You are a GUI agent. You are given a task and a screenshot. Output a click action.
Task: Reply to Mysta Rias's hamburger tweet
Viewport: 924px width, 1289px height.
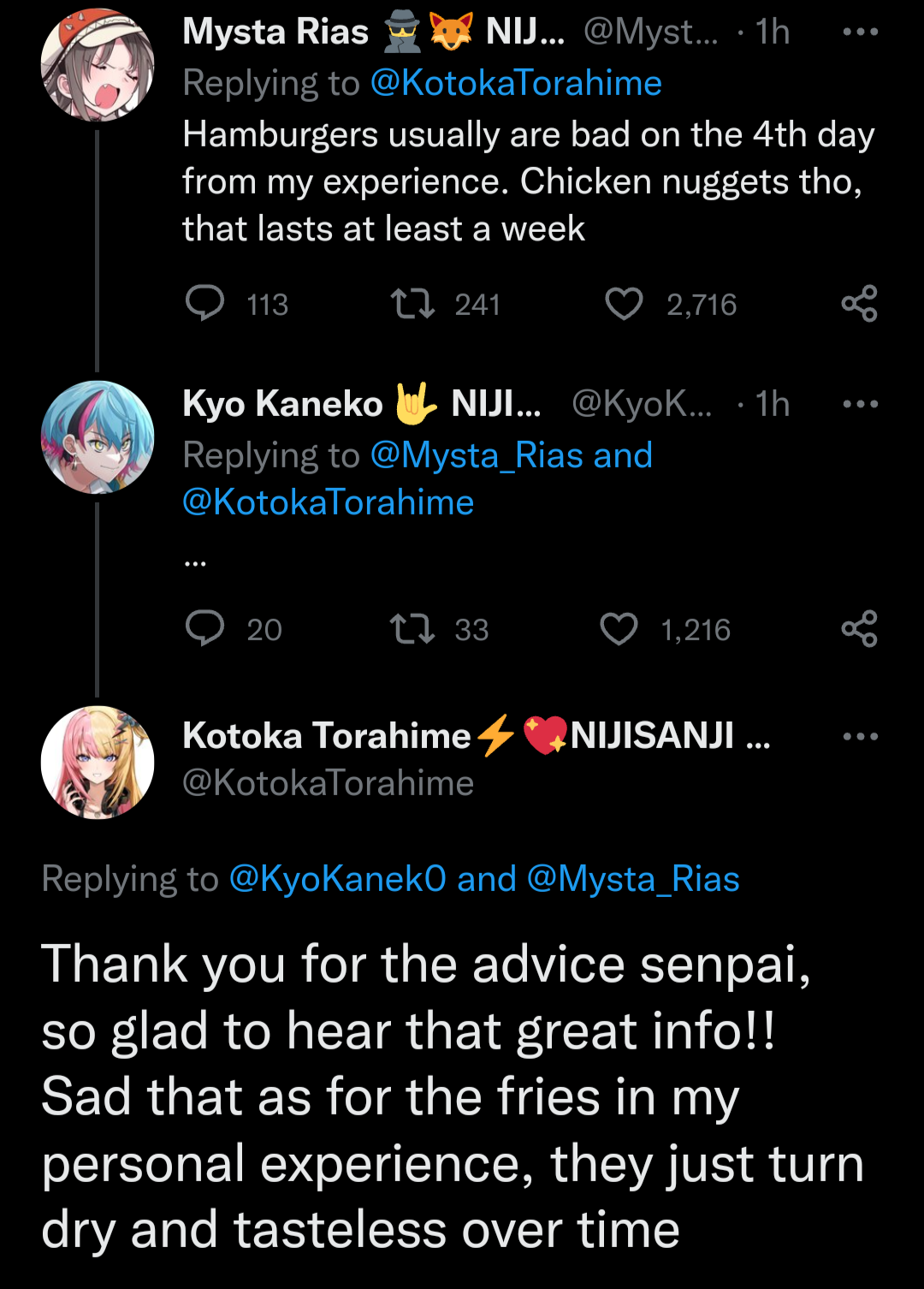pyautogui.click(x=205, y=303)
